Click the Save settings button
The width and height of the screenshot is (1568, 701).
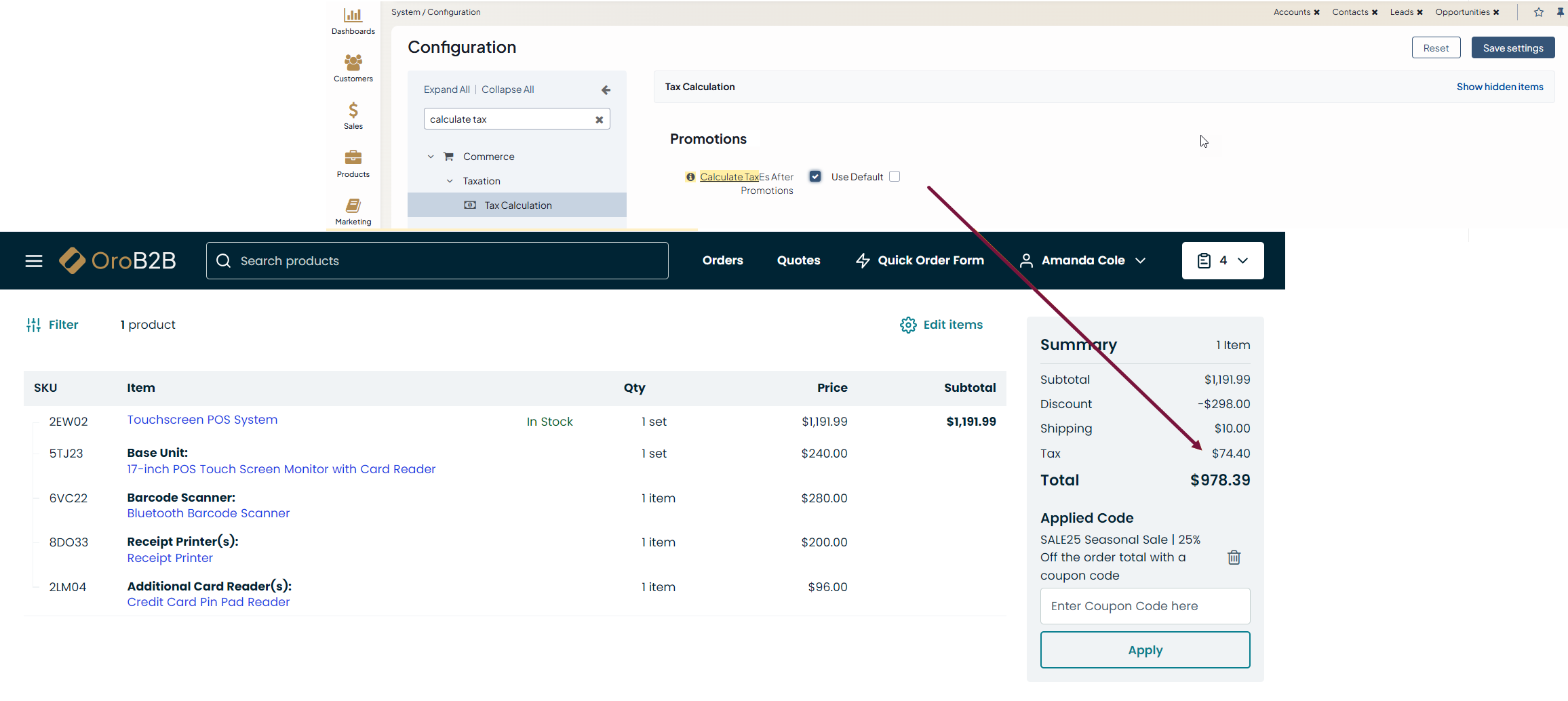1512,48
